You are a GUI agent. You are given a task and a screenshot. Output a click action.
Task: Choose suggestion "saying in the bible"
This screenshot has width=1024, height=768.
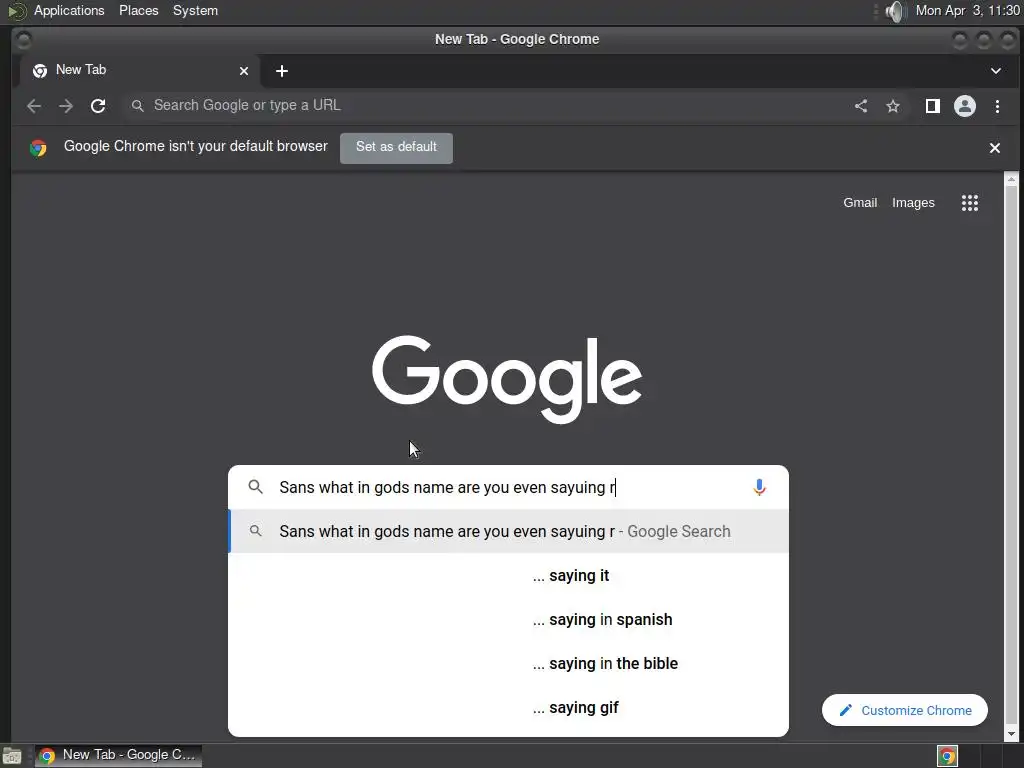[509, 664]
